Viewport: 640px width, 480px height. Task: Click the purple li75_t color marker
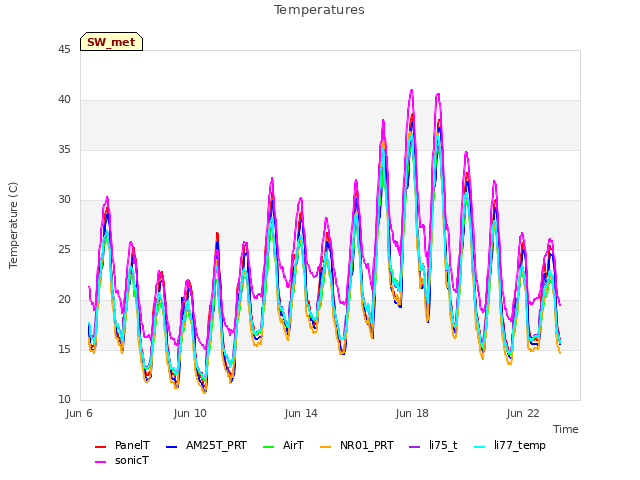(x=414, y=447)
